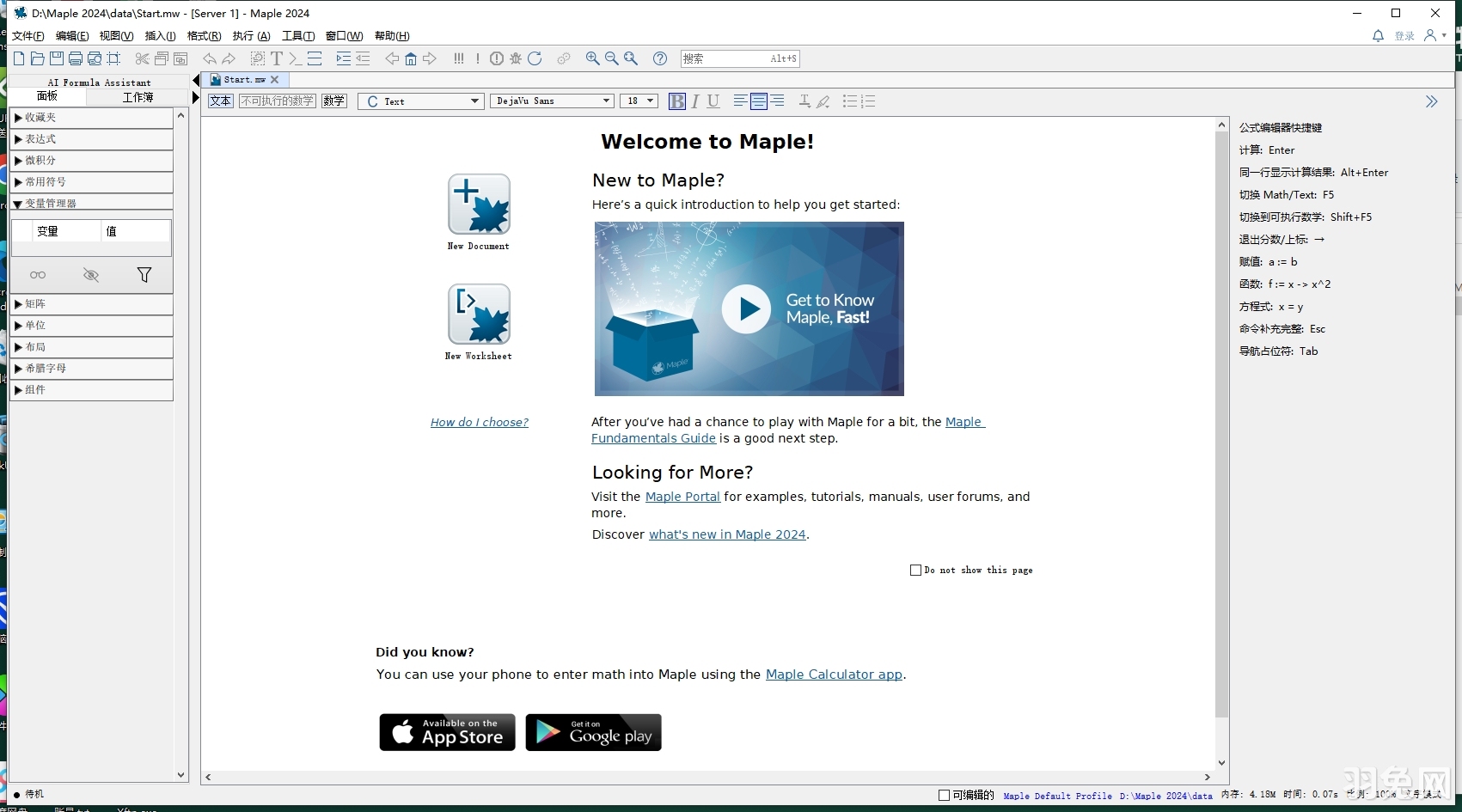Open help with the question mark icon
This screenshot has width=1462, height=812.
coord(659,58)
